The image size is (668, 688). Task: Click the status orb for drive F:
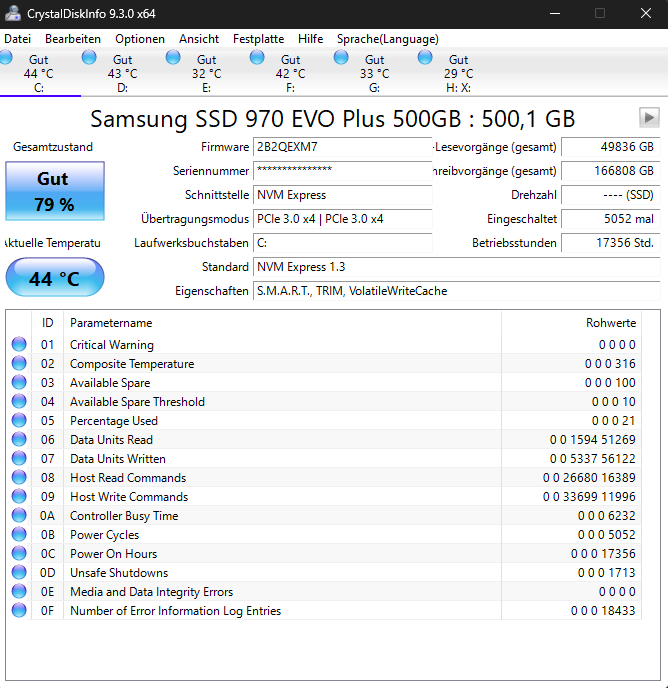[257, 57]
